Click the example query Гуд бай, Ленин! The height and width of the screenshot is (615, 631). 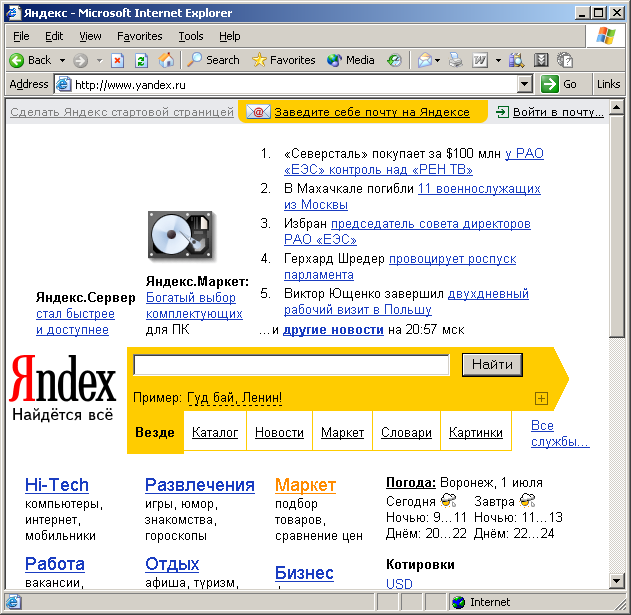pyautogui.click(x=235, y=398)
